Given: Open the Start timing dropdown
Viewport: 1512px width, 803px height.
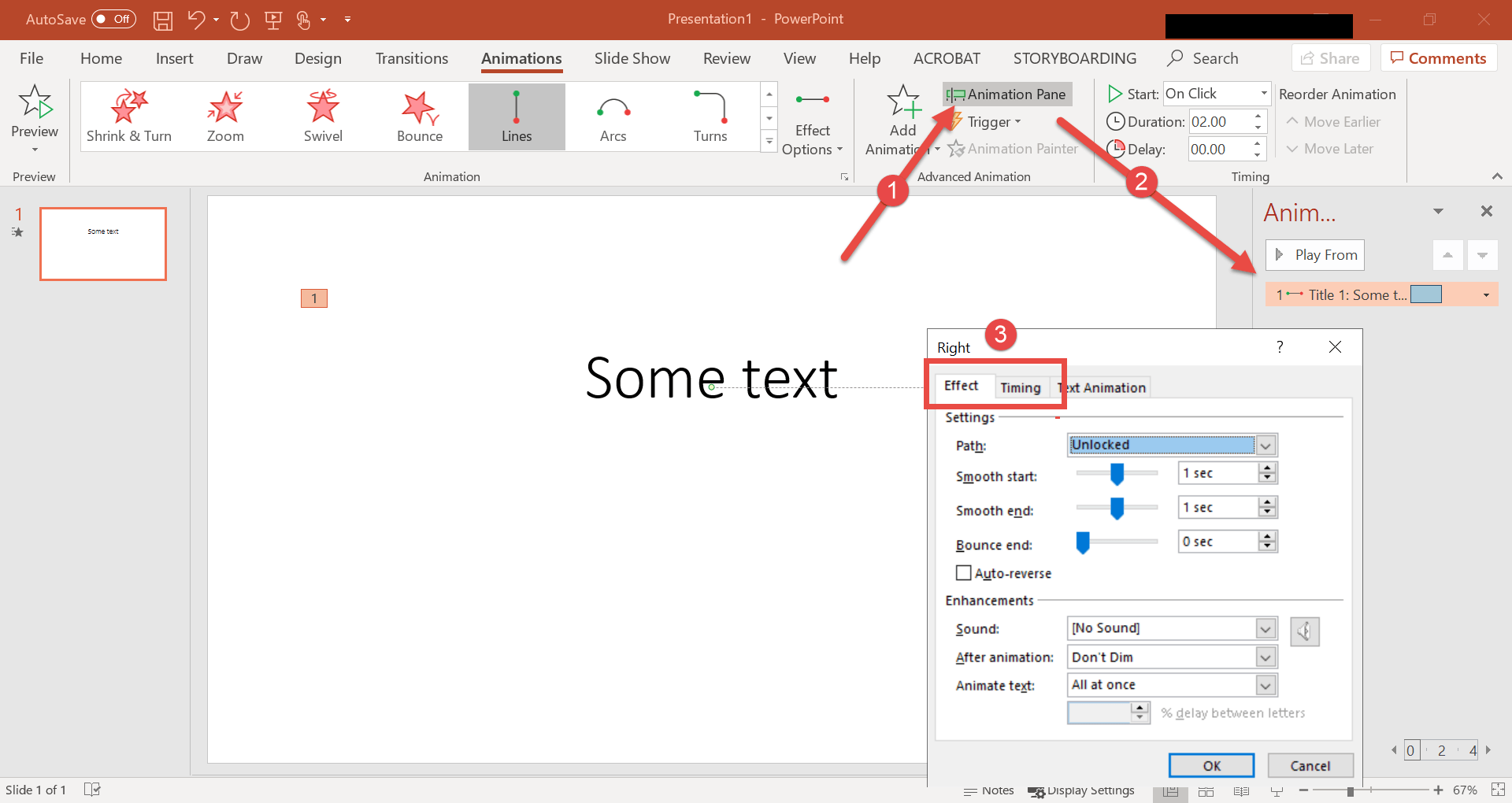Looking at the screenshot, I should click(x=1263, y=94).
